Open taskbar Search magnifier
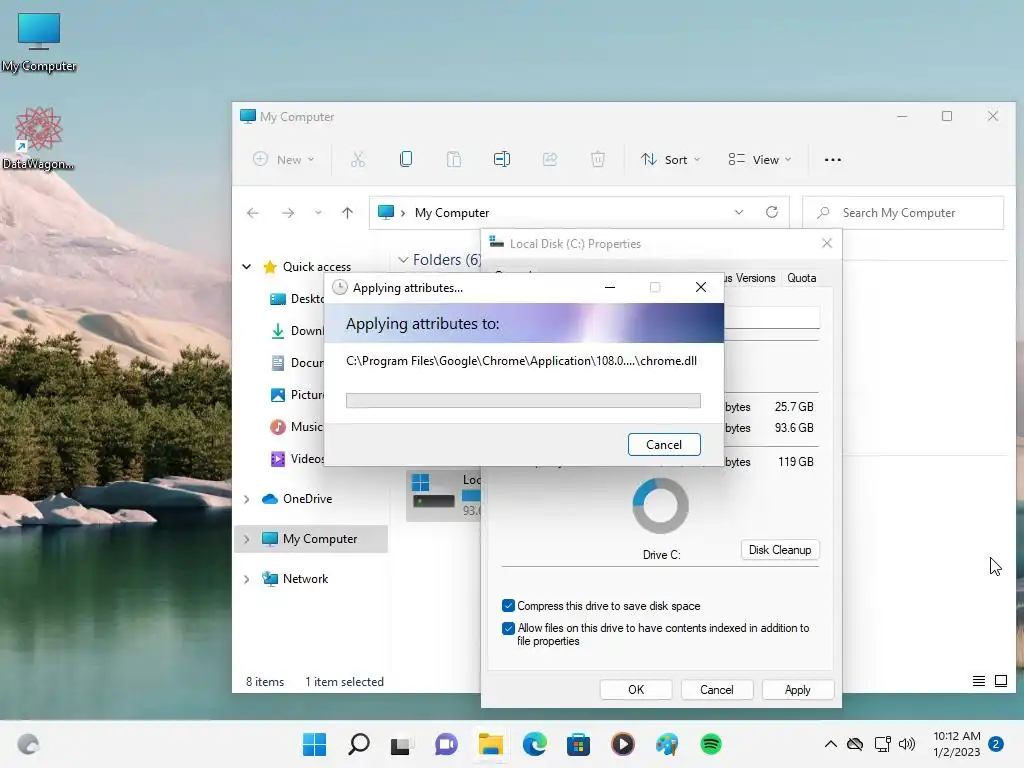This screenshot has height=768, width=1024. 359,744
